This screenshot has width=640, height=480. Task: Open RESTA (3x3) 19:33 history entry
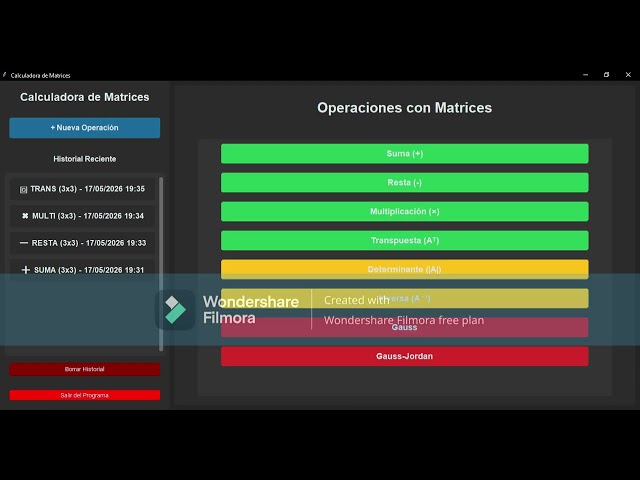82,243
